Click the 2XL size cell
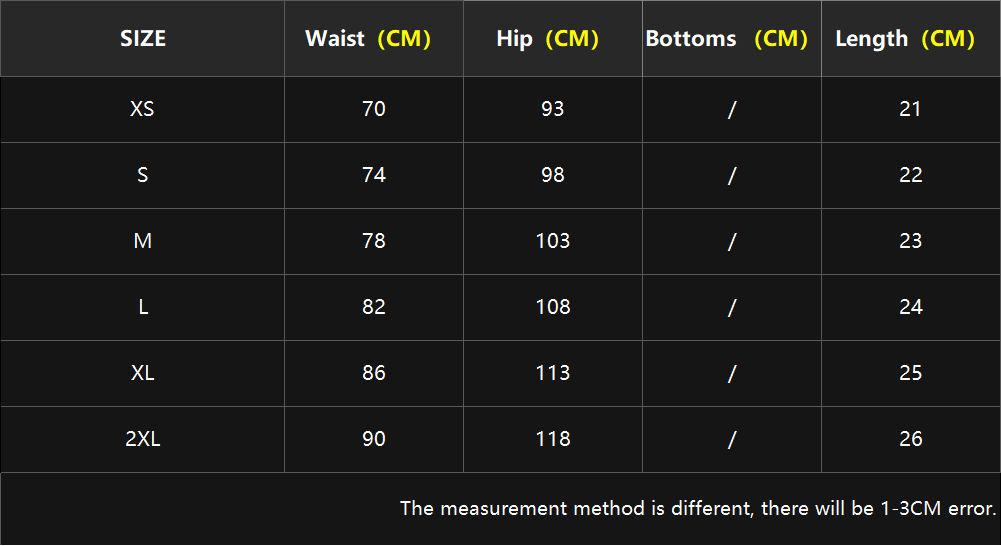Image resolution: width=1001 pixels, height=546 pixels. click(142, 439)
